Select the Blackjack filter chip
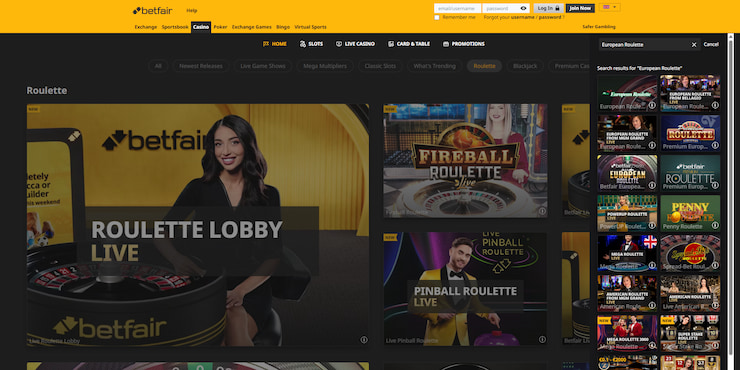This screenshot has width=740, height=370. click(x=525, y=66)
